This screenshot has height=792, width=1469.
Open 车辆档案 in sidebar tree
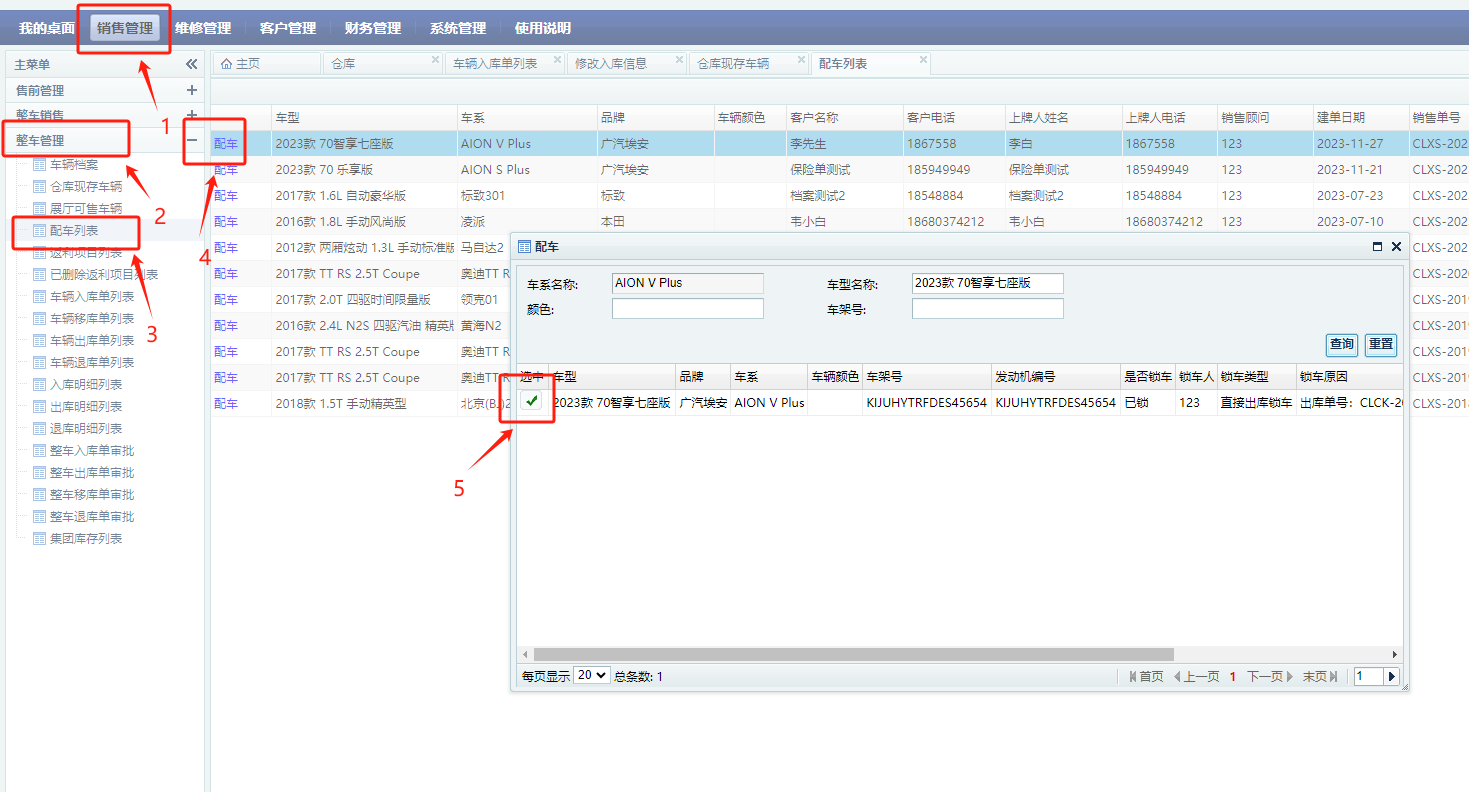pos(73,164)
